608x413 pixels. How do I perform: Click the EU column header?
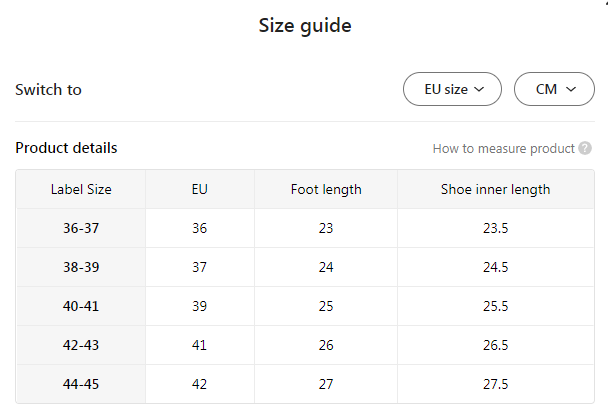pos(200,189)
